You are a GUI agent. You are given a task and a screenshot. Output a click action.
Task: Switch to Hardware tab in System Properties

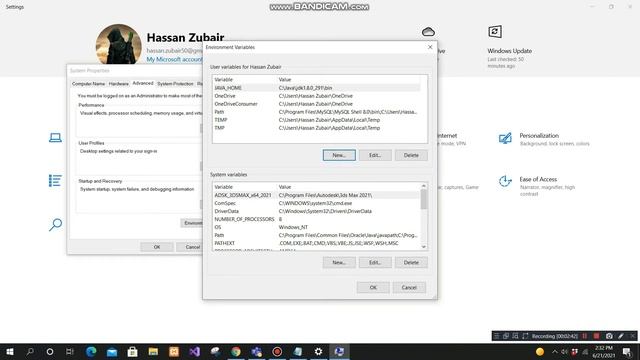(119, 84)
